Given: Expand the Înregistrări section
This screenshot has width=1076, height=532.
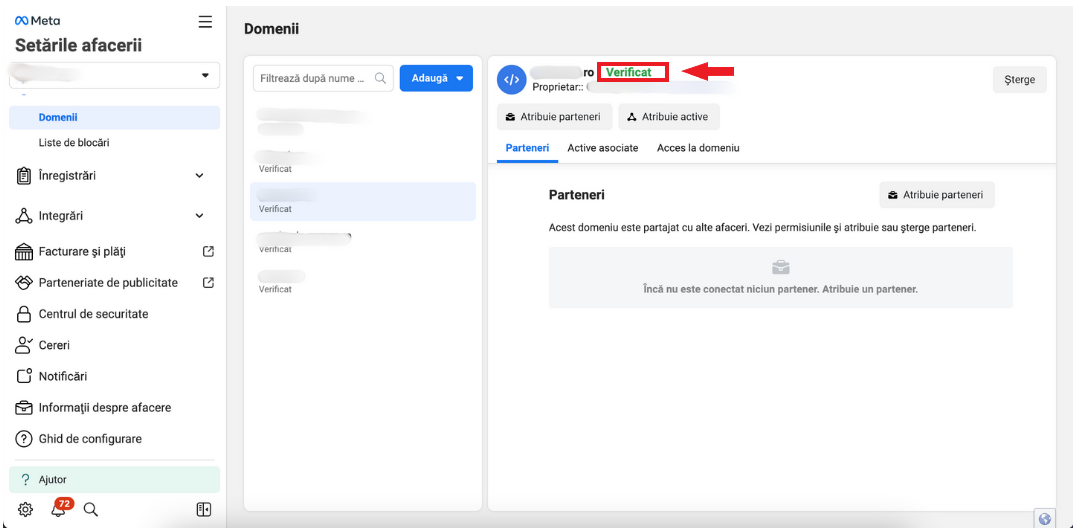Looking at the screenshot, I should point(199,176).
